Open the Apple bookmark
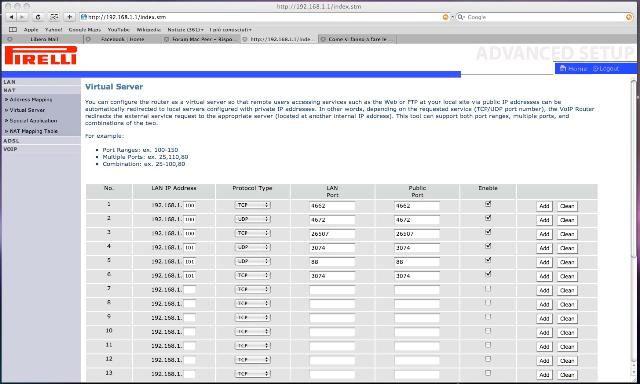The image size is (640, 384). 31,30
